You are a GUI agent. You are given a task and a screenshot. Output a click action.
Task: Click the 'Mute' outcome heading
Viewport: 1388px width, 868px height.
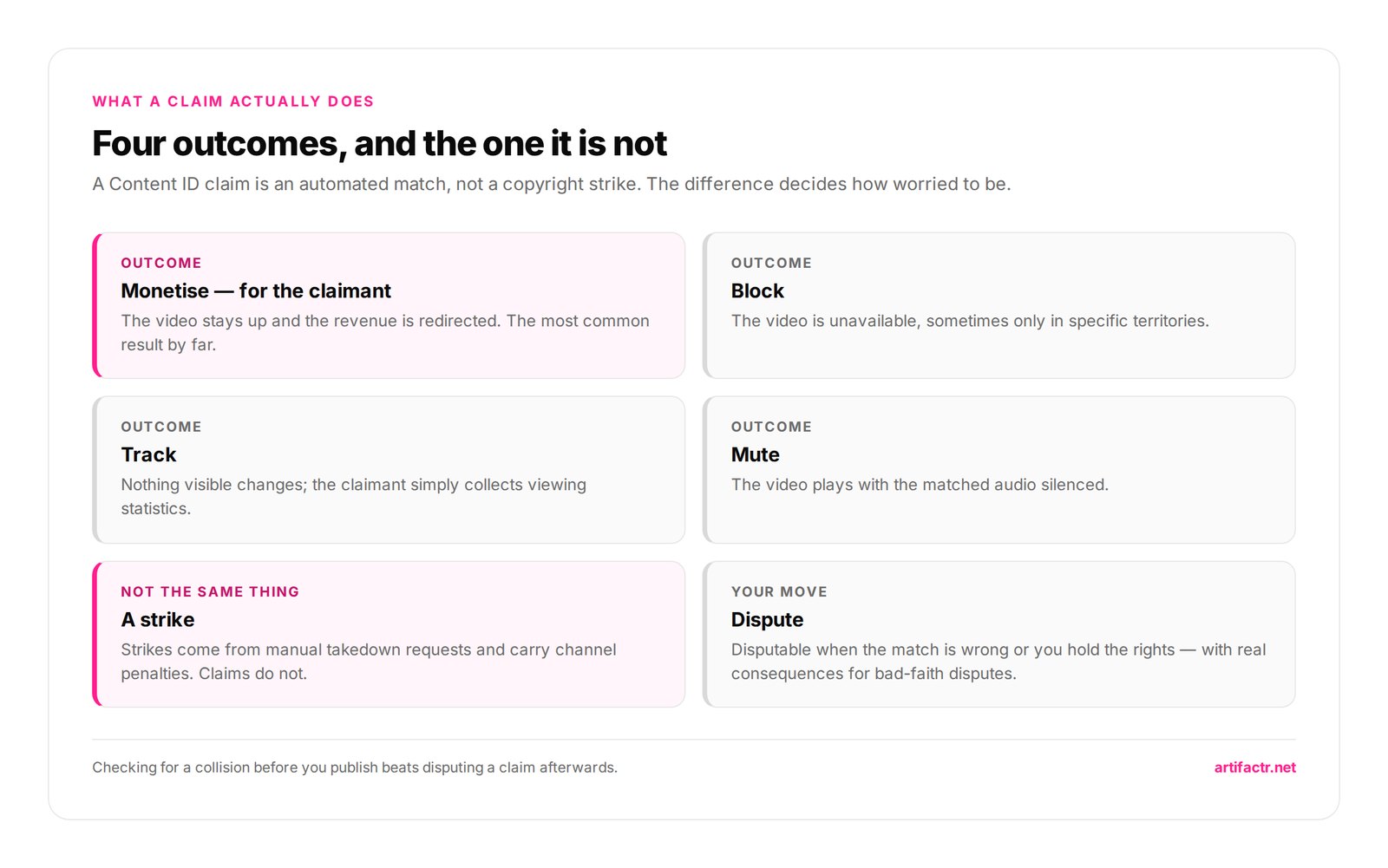755,454
